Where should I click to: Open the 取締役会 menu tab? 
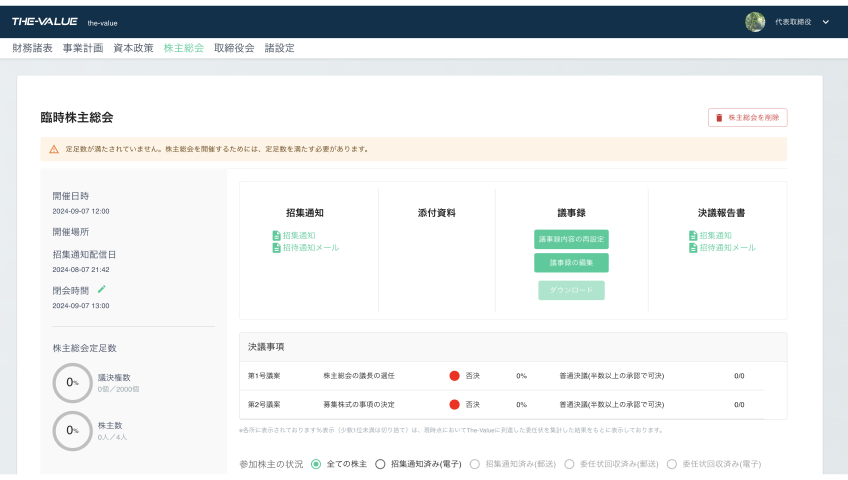click(x=234, y=48)
